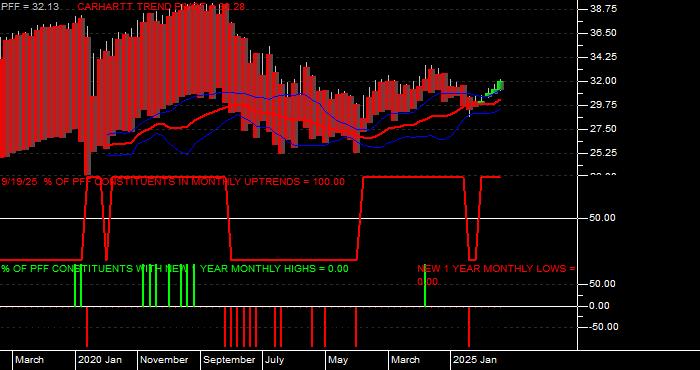Click the March date label preceding 2020 Jan
The image size is (700, 370).
click(x=29, y=360)
